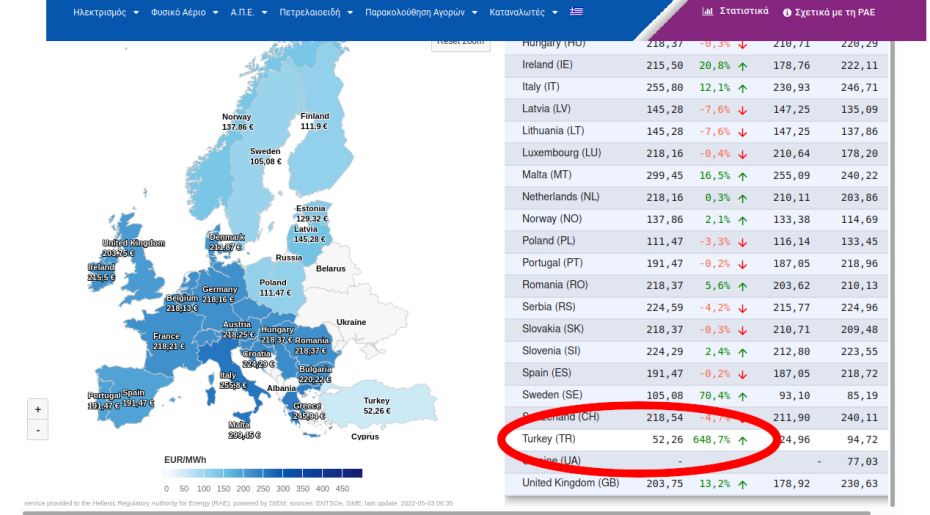Click Turkey change value 648,7%

click(711, 440)
